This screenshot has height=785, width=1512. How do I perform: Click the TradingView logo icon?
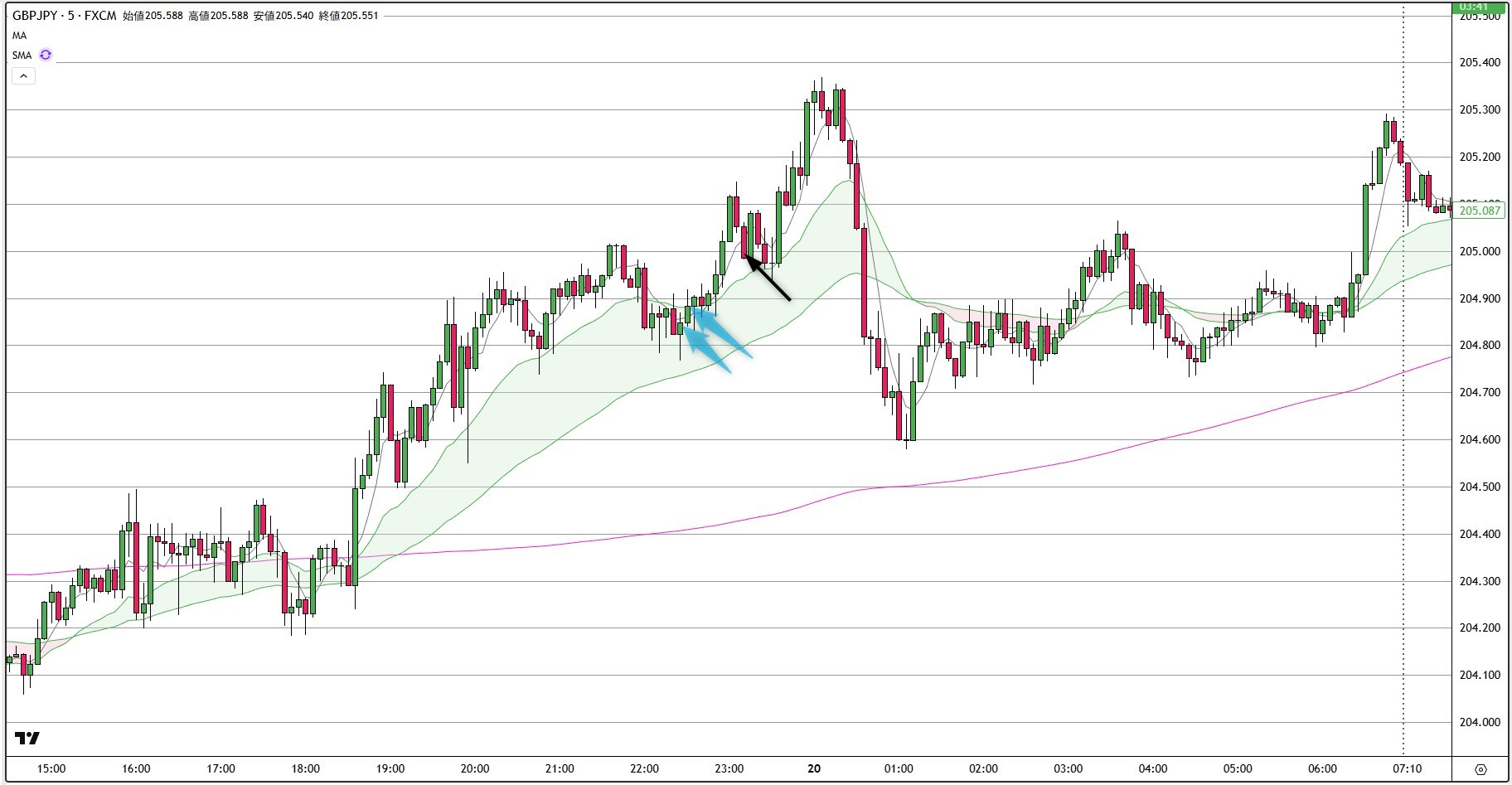click(27, 739)
